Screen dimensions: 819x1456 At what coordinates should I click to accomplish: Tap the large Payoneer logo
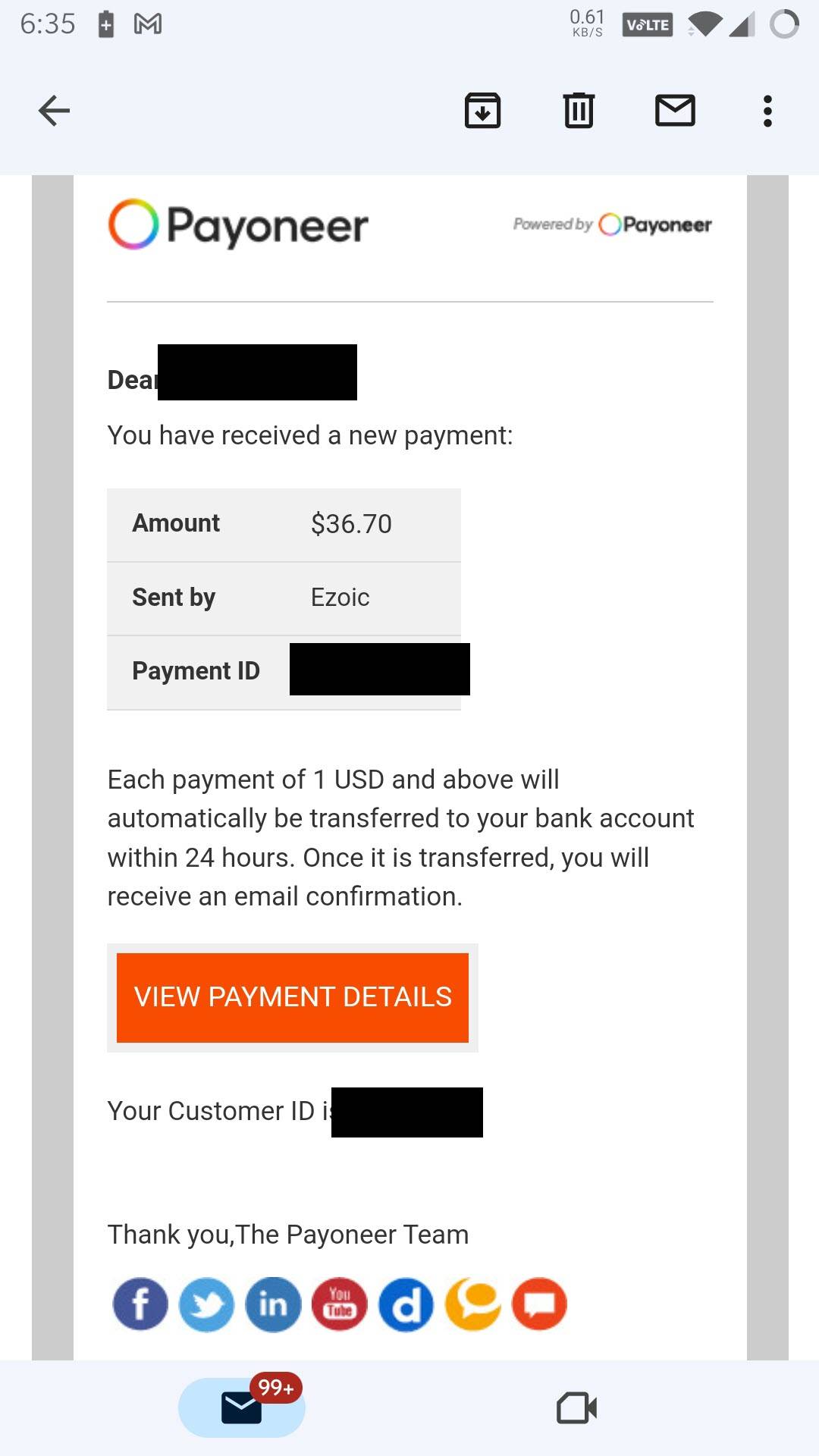pyautogui.click(x=238, y=225)
